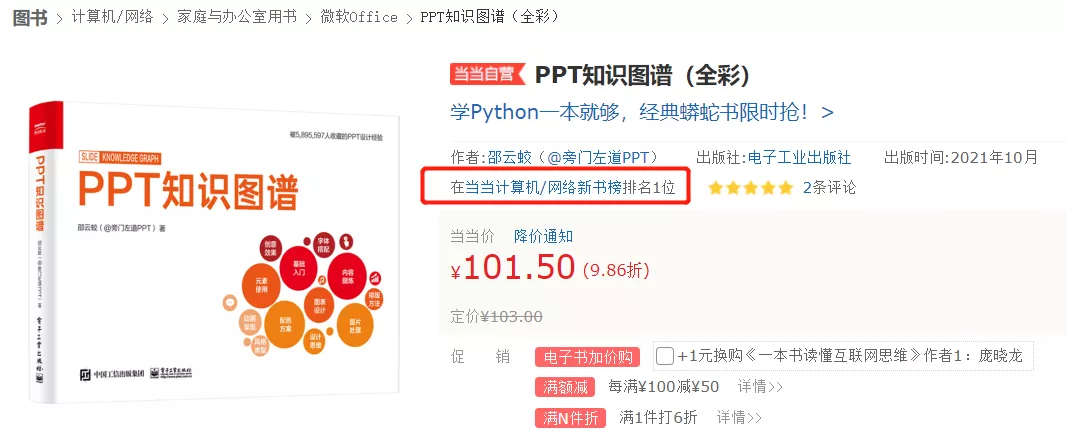
Task: Click the 当当自营 red badge
Action: click(x=487, y=74)
